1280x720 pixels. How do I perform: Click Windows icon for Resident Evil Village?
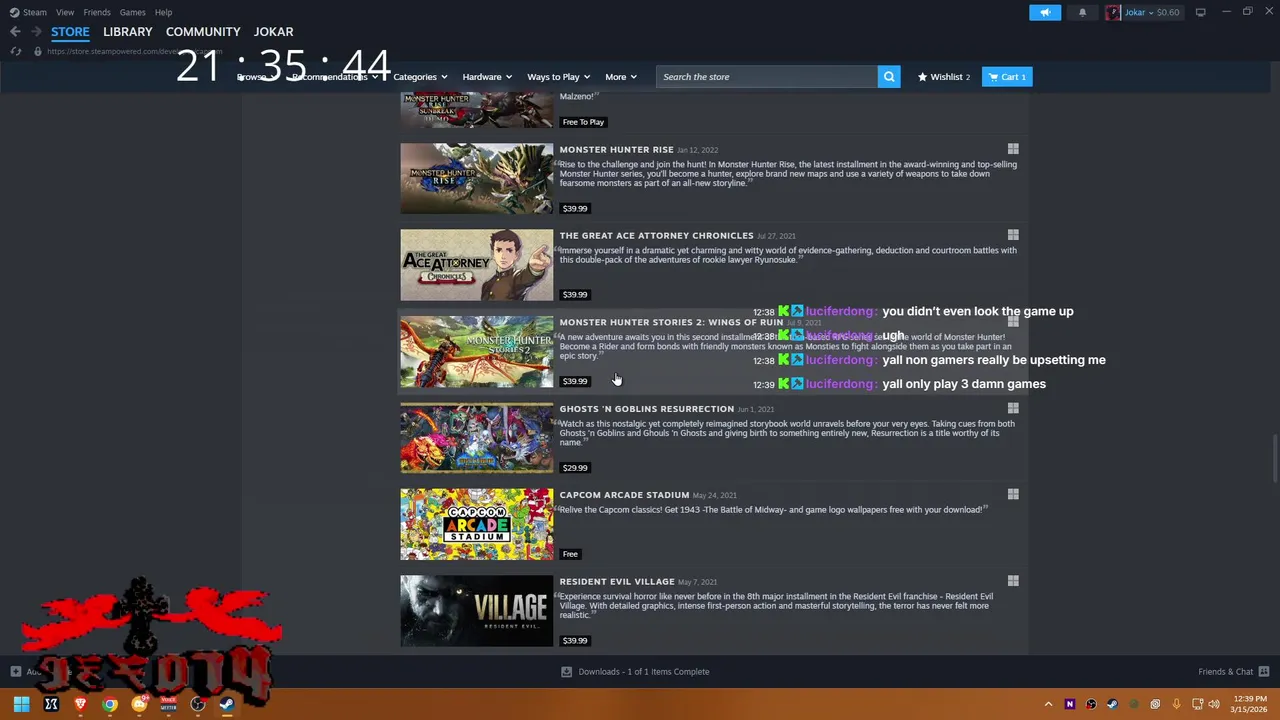1013,580
